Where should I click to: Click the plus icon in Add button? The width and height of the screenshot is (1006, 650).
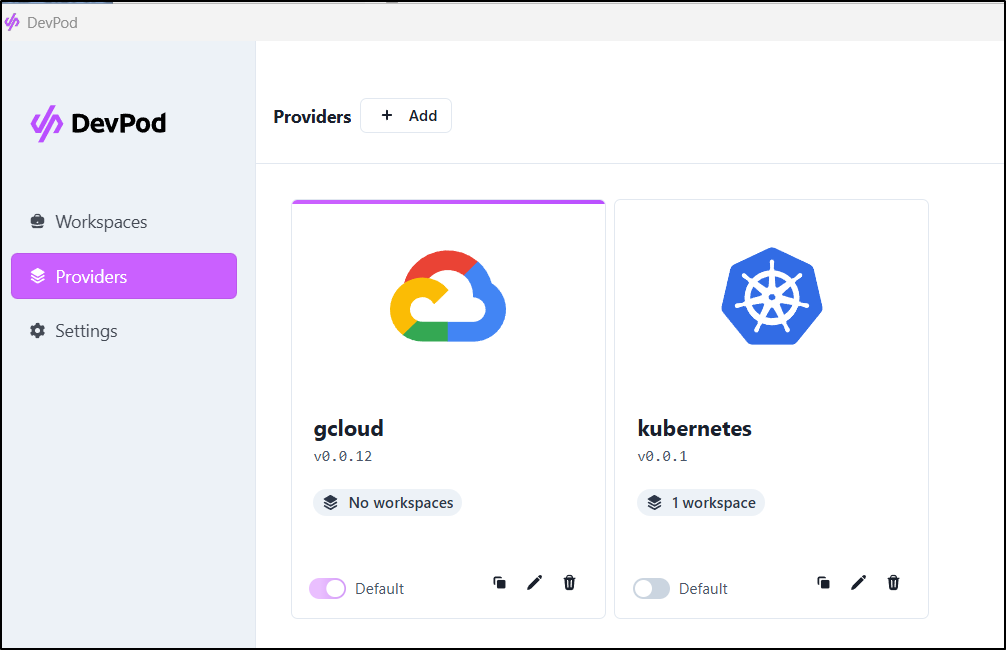pos(387,115)
